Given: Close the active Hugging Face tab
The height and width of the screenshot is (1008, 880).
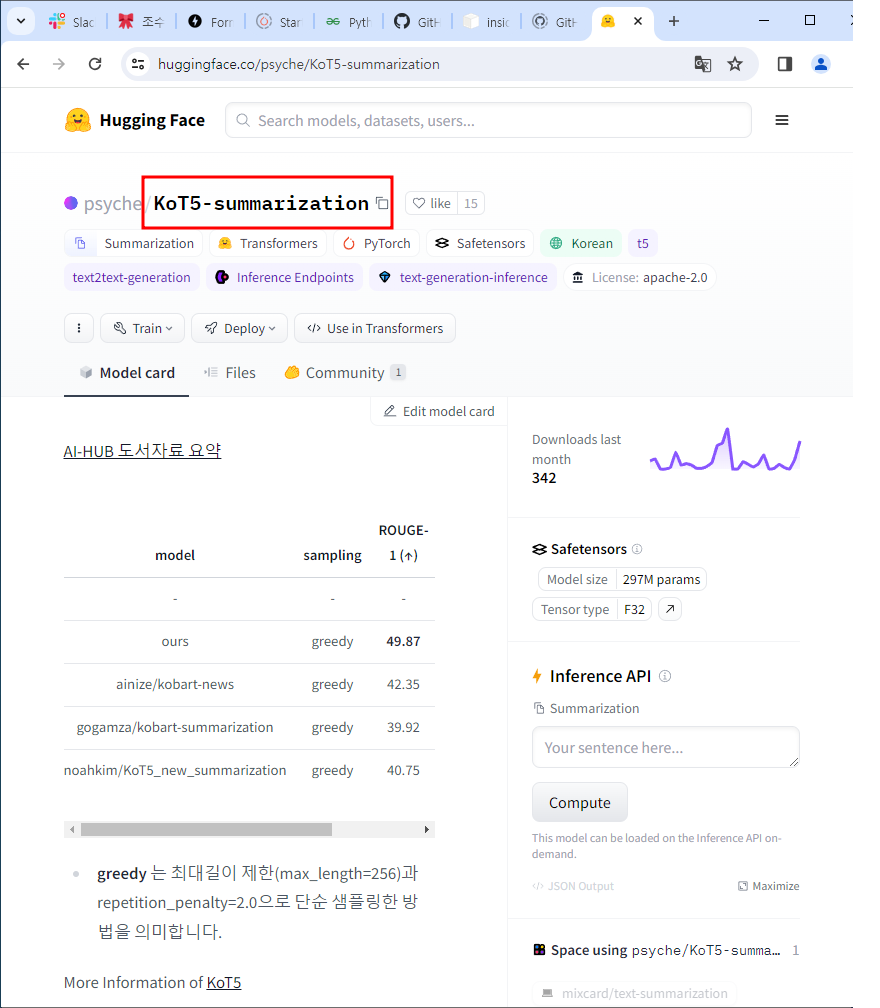Looking at the screenshot, I should tap(638, 21).
